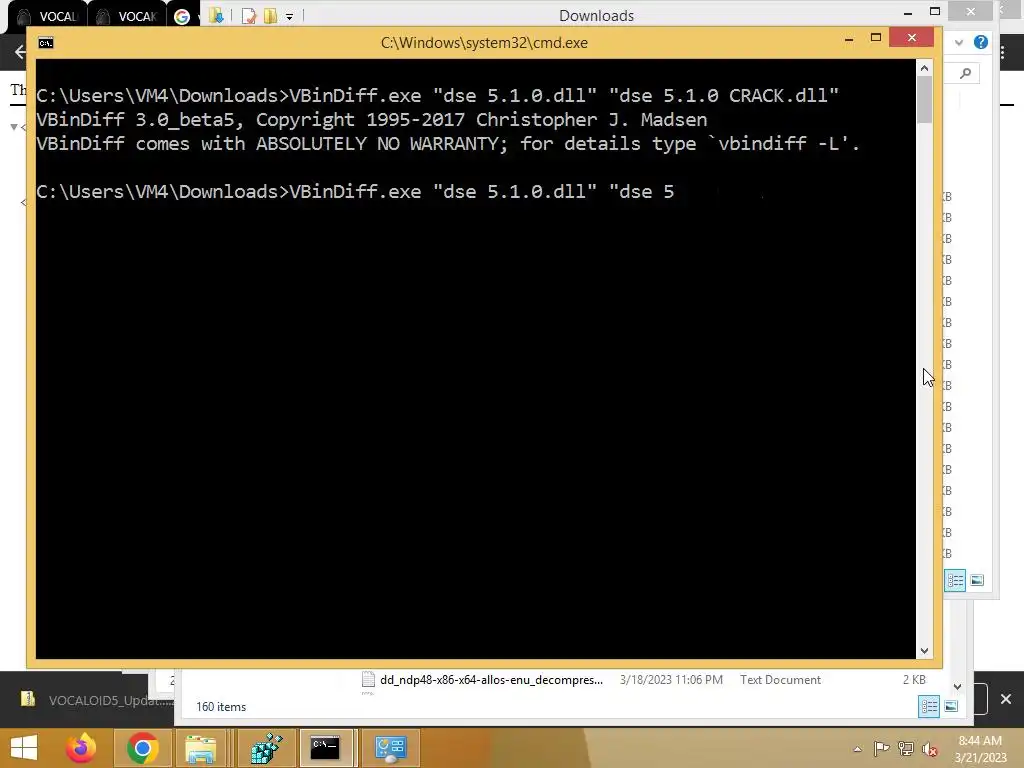The image size is (1024, 768).
Task: Open the Windows Start menu
Action: (x=24, y=748)
